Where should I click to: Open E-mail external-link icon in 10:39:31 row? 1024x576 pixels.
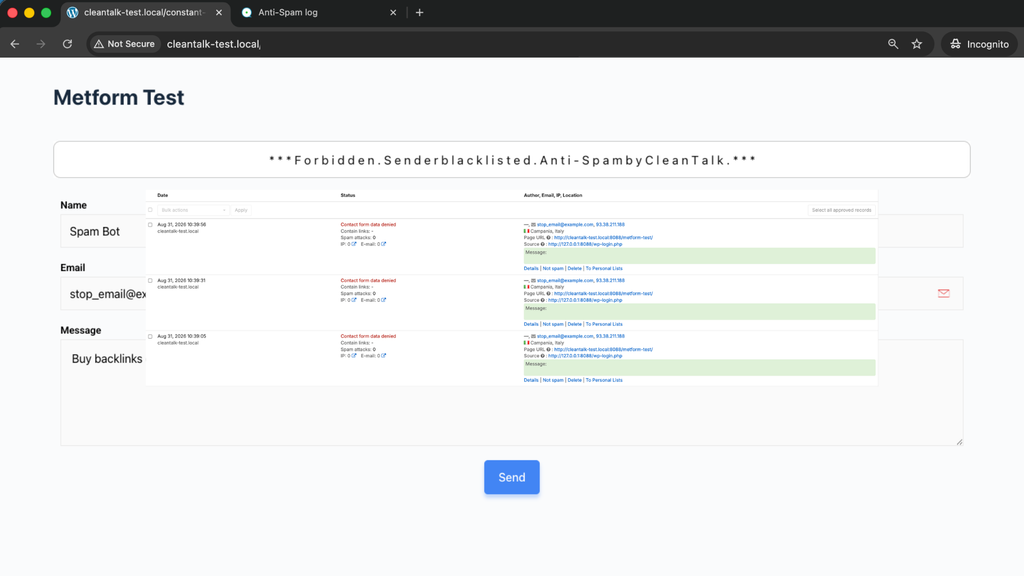[x=383, y=300]
